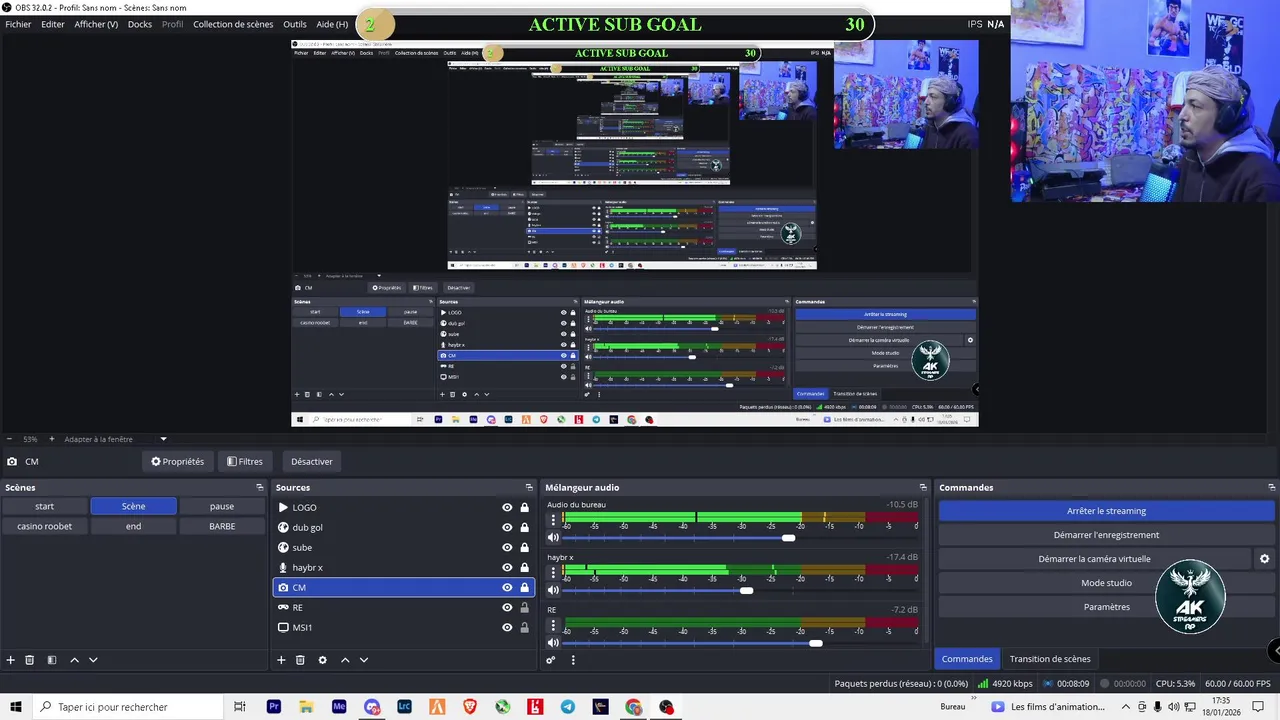Screen dimensions: 1280x720
Task: Click Démarrer l'enregistrement button
Action: [x=1106, y=535]
